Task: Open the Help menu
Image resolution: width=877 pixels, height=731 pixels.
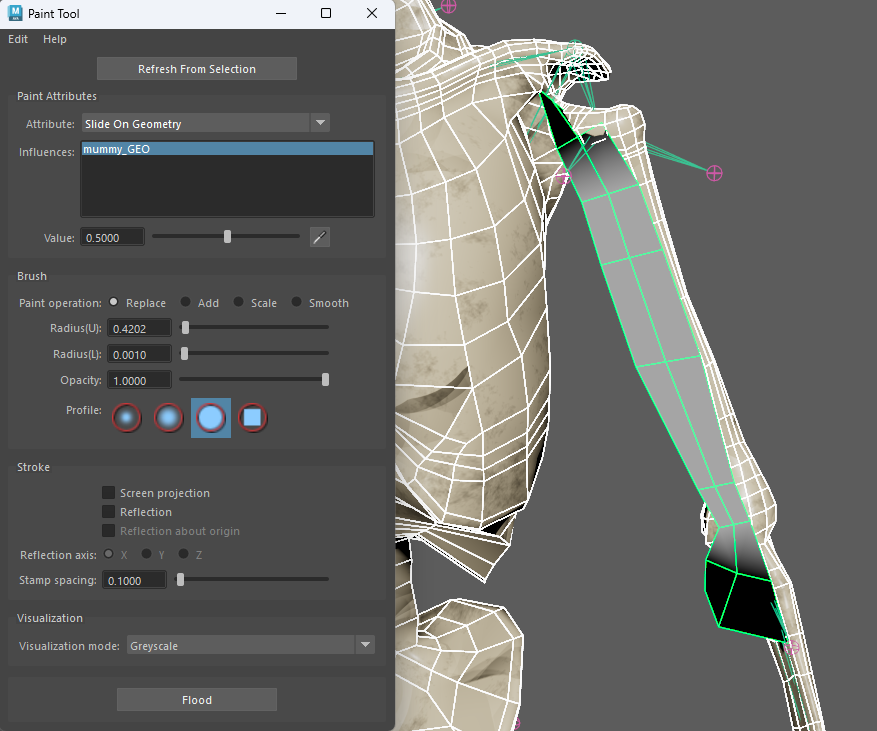Action: click(54, 39)
